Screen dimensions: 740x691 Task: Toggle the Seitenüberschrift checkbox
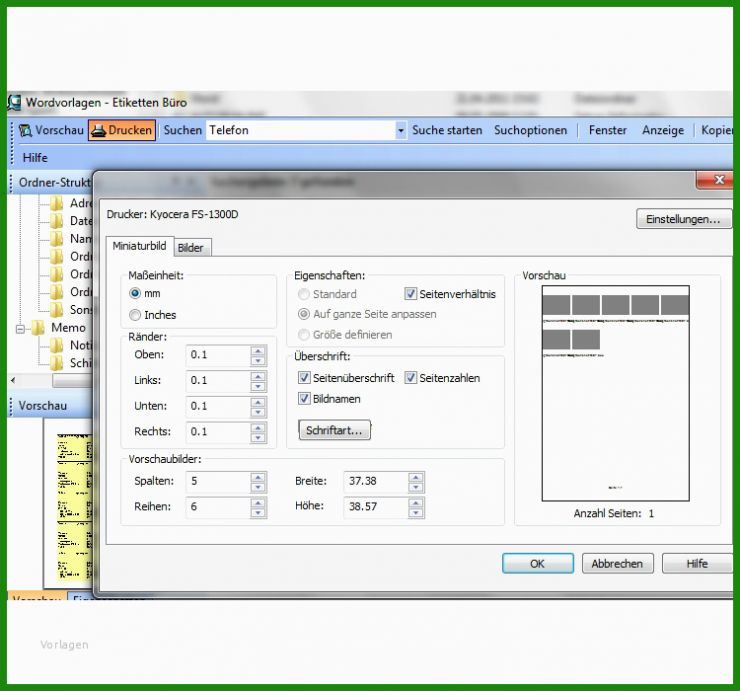click(304, 378)
